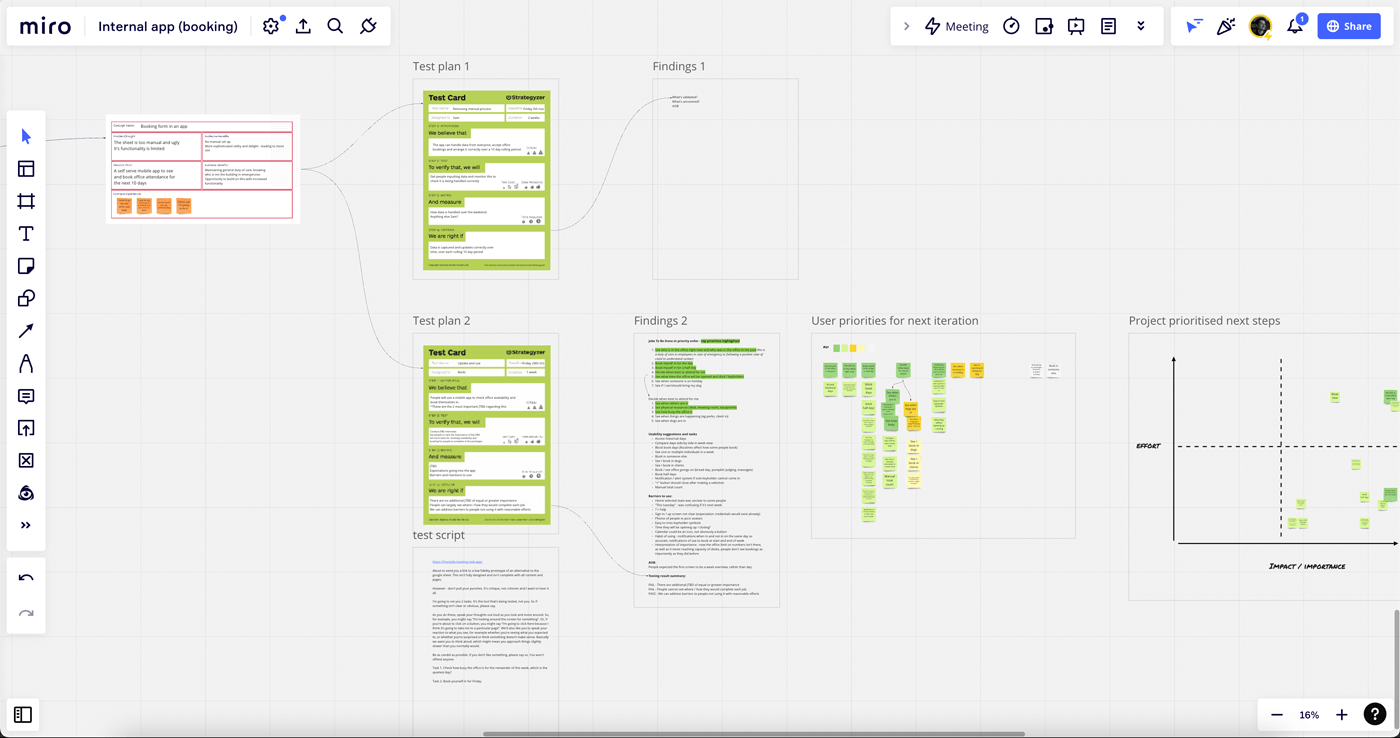The width and height of the screenshot is (1400, 738).
Task: Select the Test plan 1 frame title
Action: pos(441,67)
